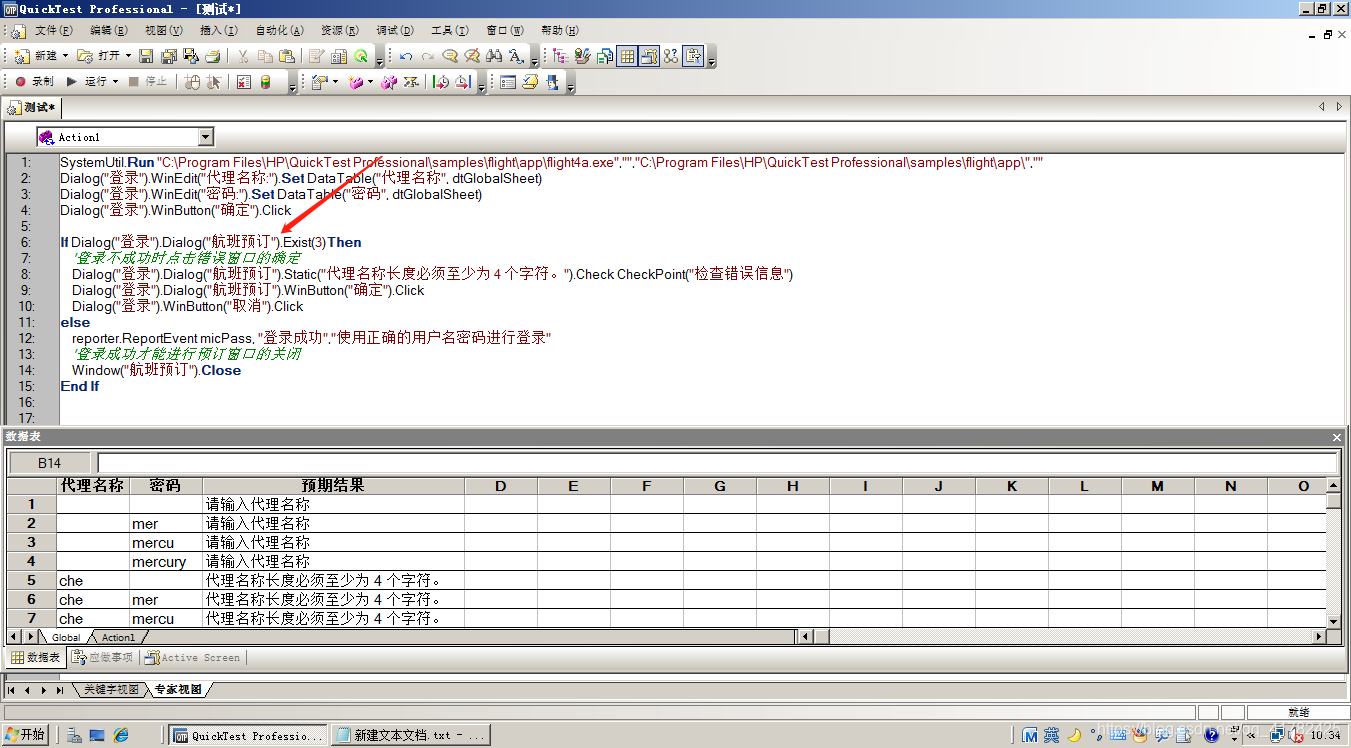
Task: Open the 插入(I) menu
Action: click(218, 31)
